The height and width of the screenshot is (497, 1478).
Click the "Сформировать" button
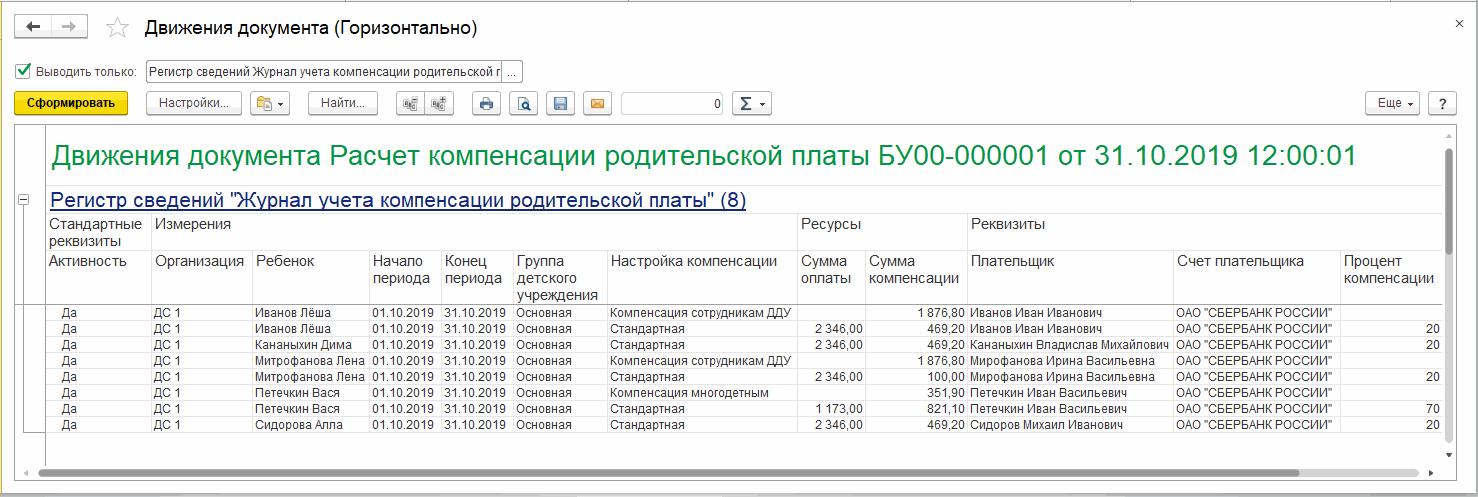[x=71, y=103]
